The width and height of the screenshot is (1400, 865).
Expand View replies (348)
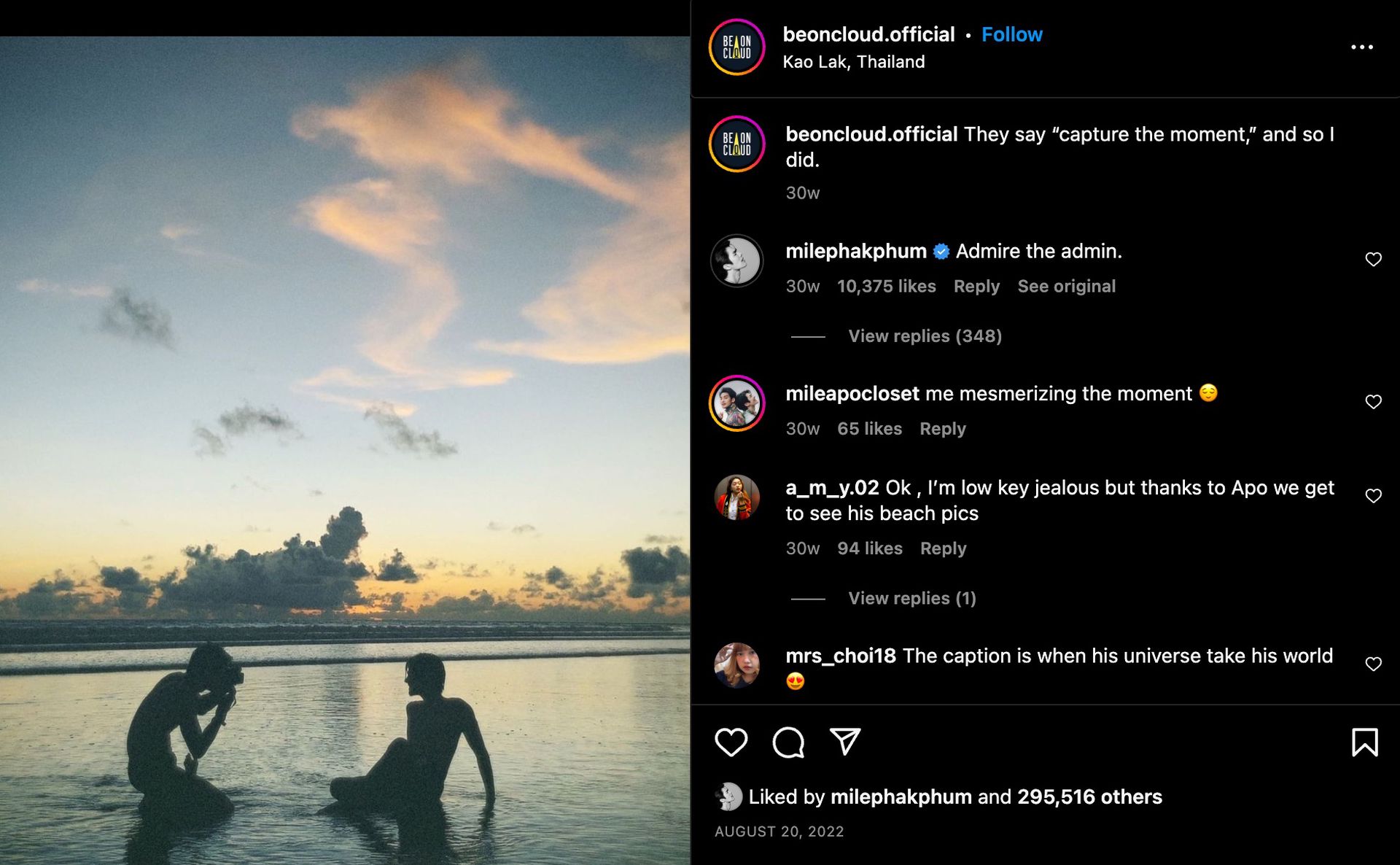925,336
